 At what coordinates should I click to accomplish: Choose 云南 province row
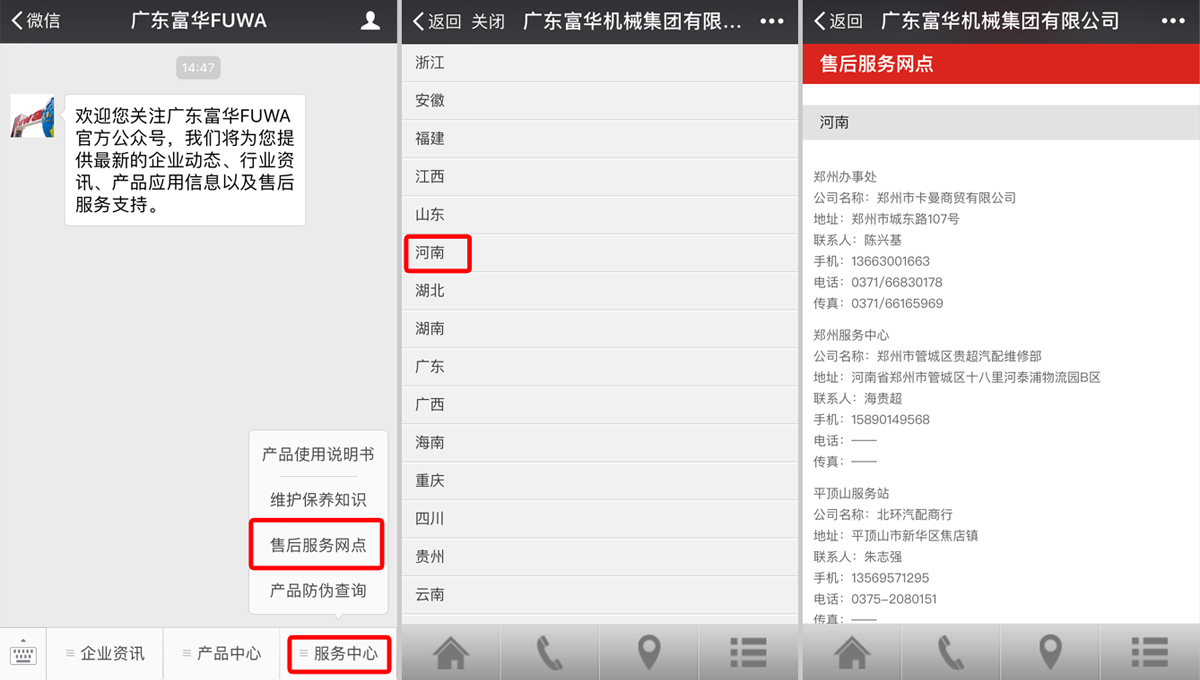click(600, 595)
